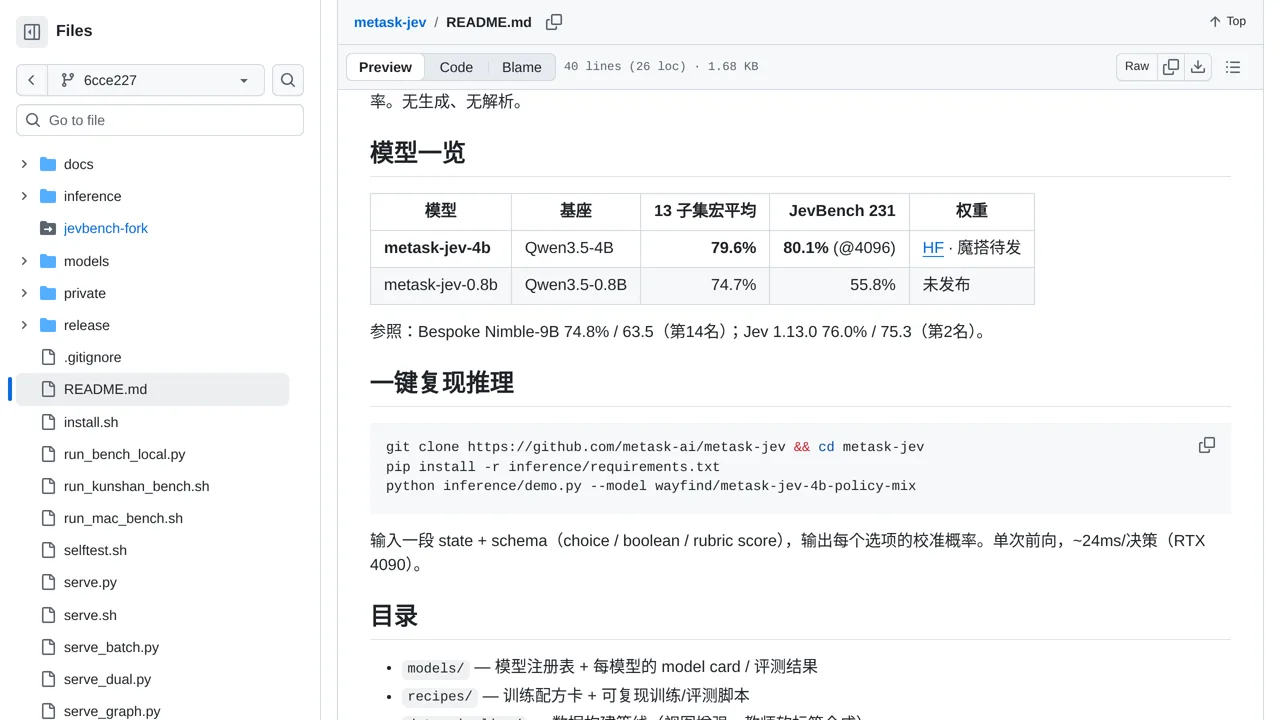Open serve.py file
1280x720 pixels.
90,582
